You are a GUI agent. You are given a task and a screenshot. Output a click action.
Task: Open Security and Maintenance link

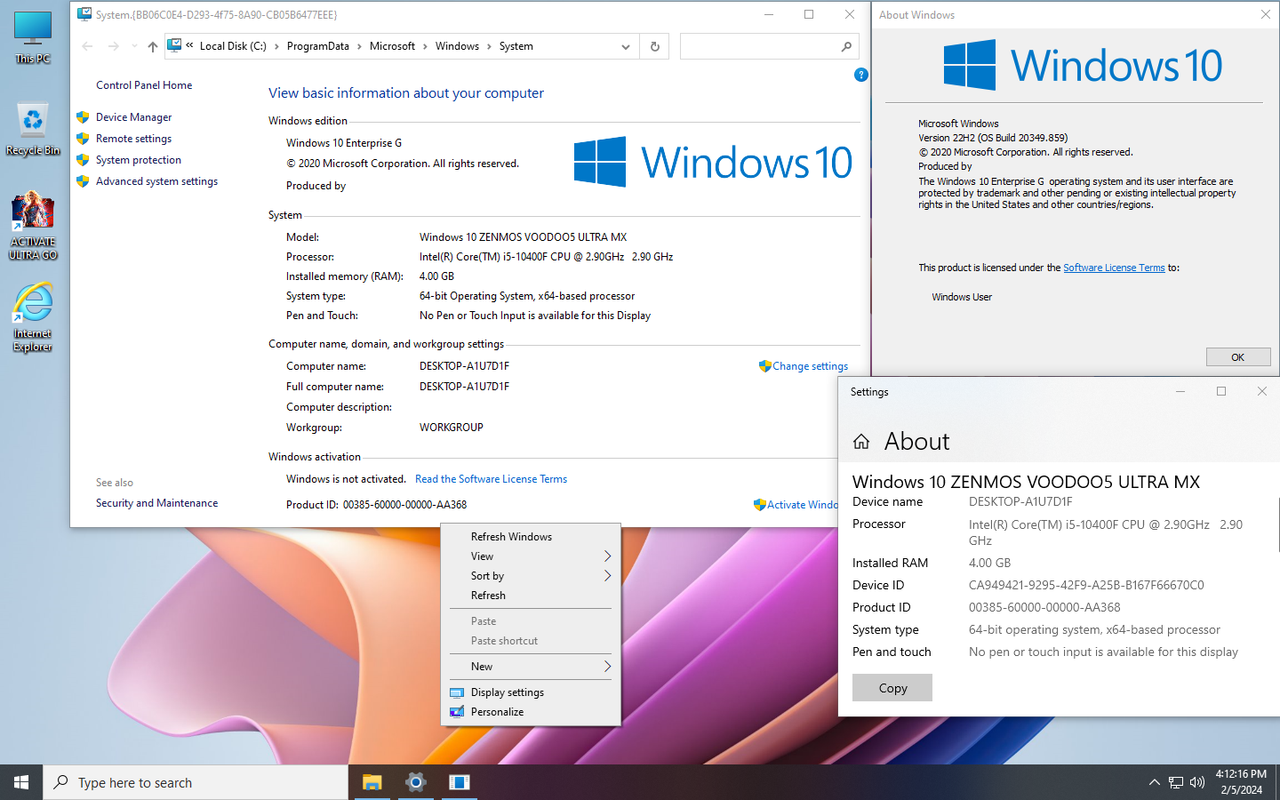(x=157, y=503)
